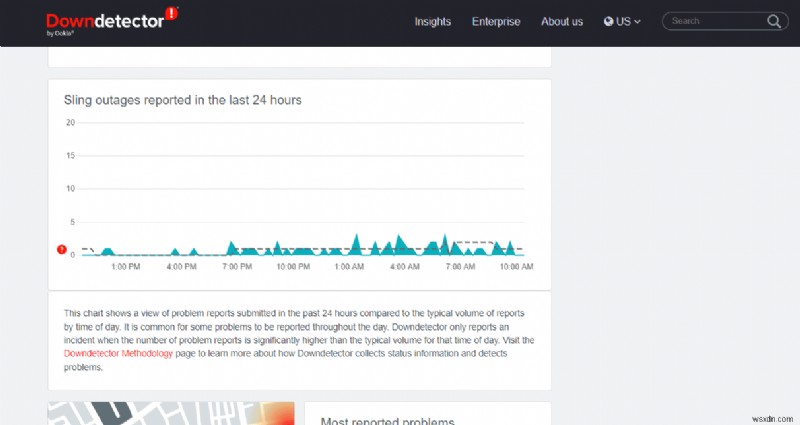Click the 10 value on the y-axis

[x=70, y=189]
